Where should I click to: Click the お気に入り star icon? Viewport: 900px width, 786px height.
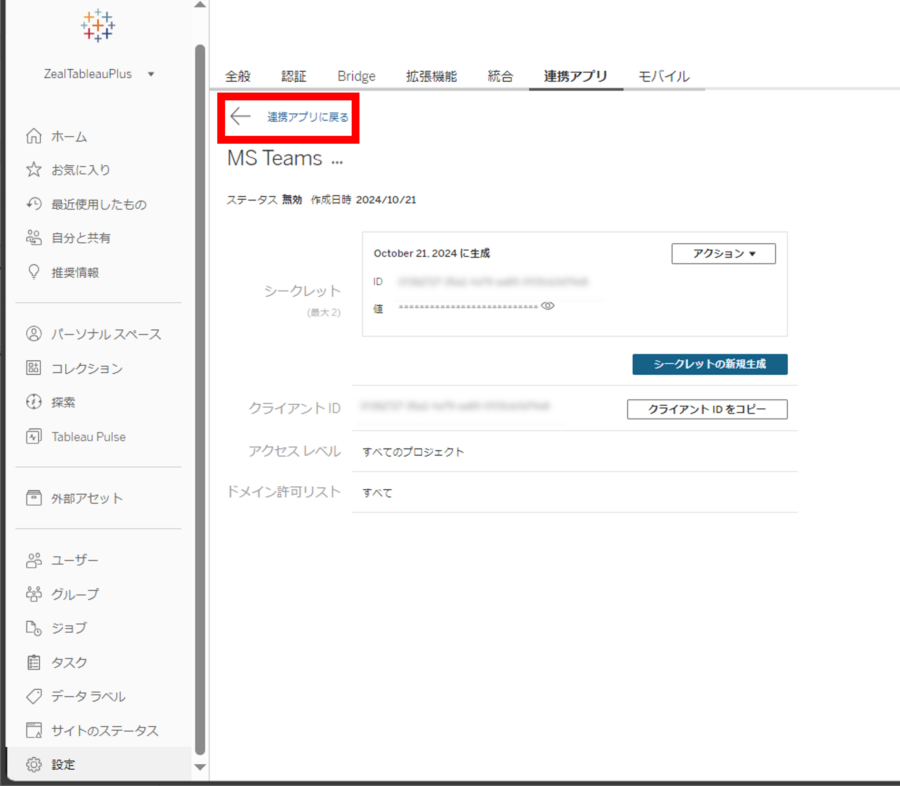click(x=34, y=169)
